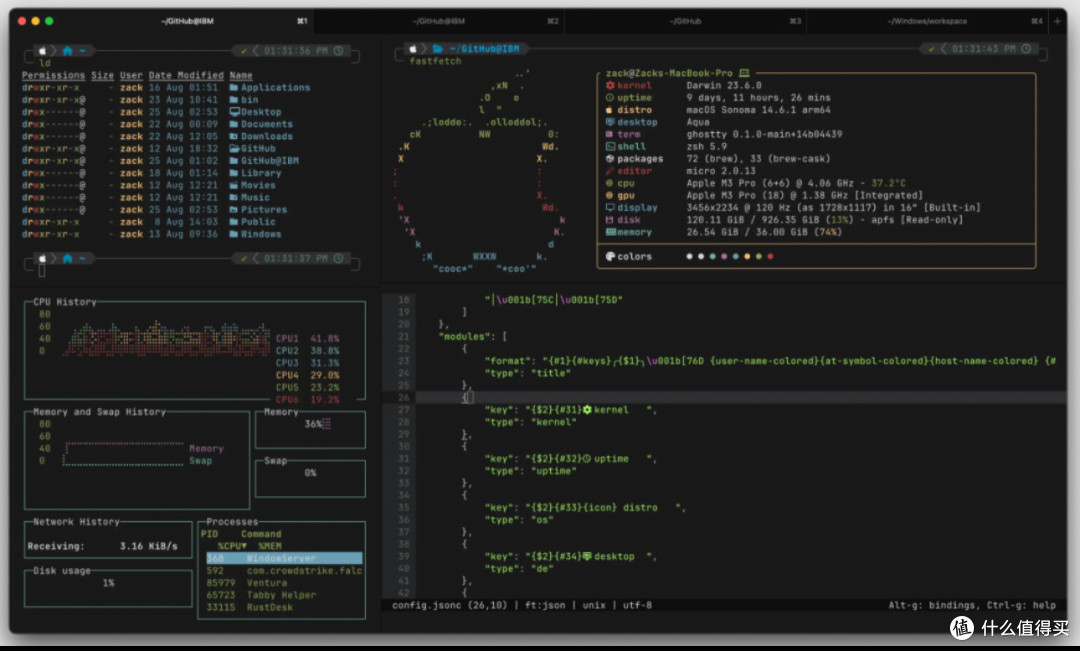Viewport: 1080px width, 651px height.
Task: Click the Memory 36% gauge box
Action: coord(310,430)
